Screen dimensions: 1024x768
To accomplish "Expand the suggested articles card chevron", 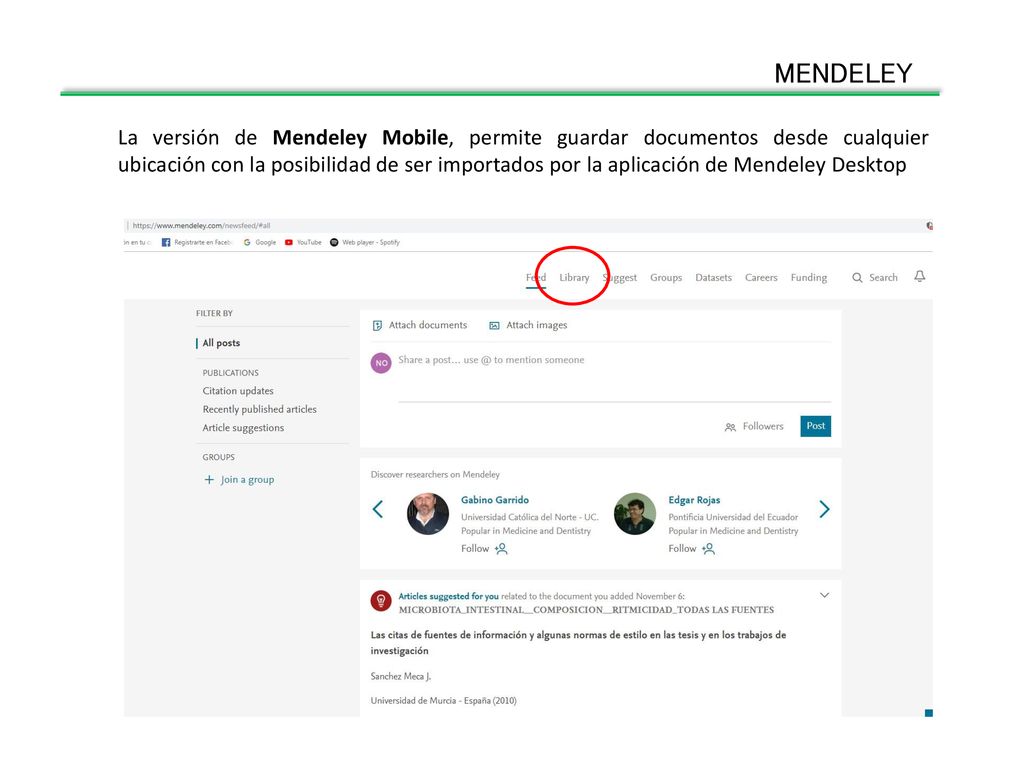I will pyautogui.click(x=824, y=595).
